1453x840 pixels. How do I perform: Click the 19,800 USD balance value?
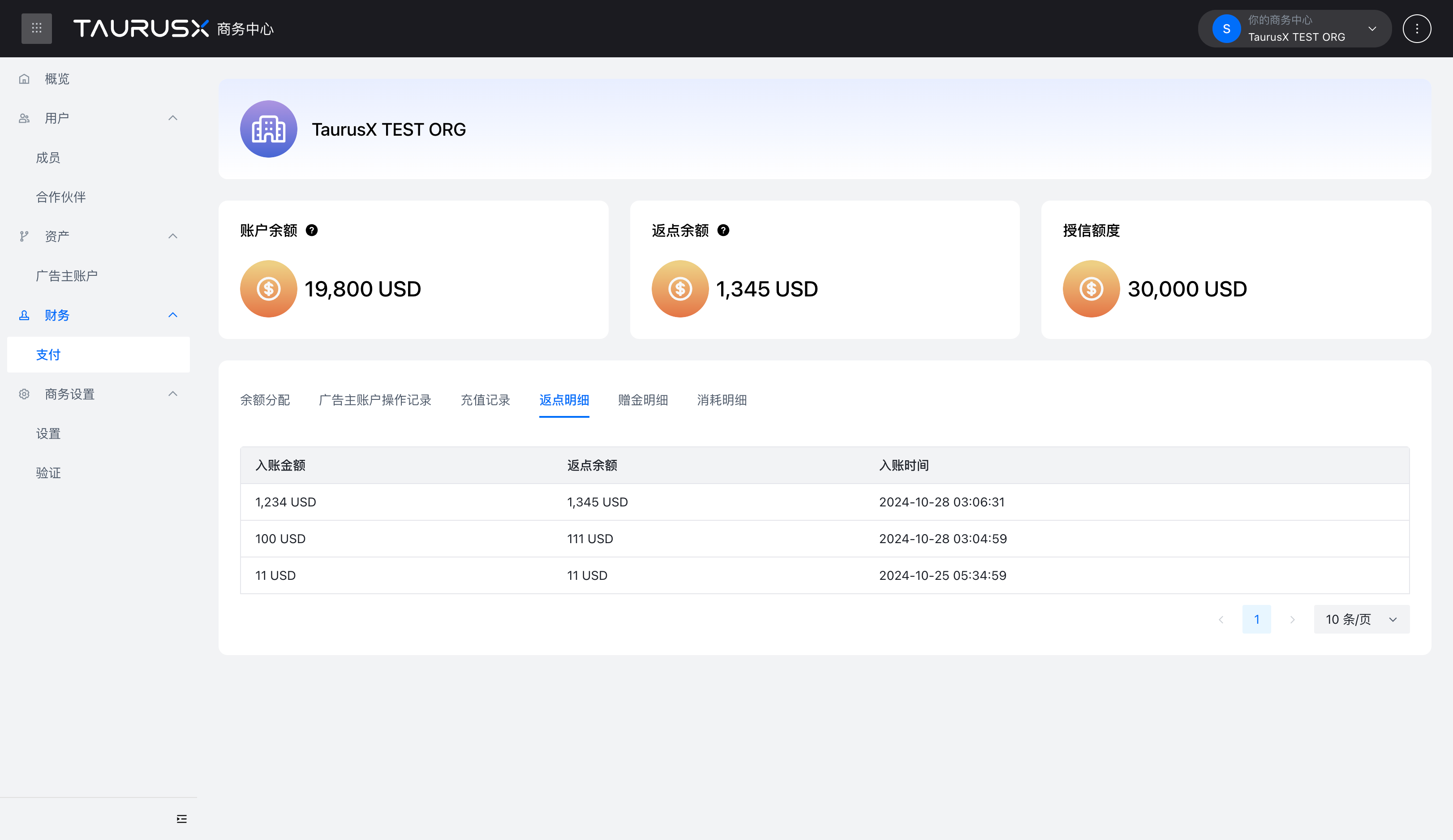tap(363, 289)
